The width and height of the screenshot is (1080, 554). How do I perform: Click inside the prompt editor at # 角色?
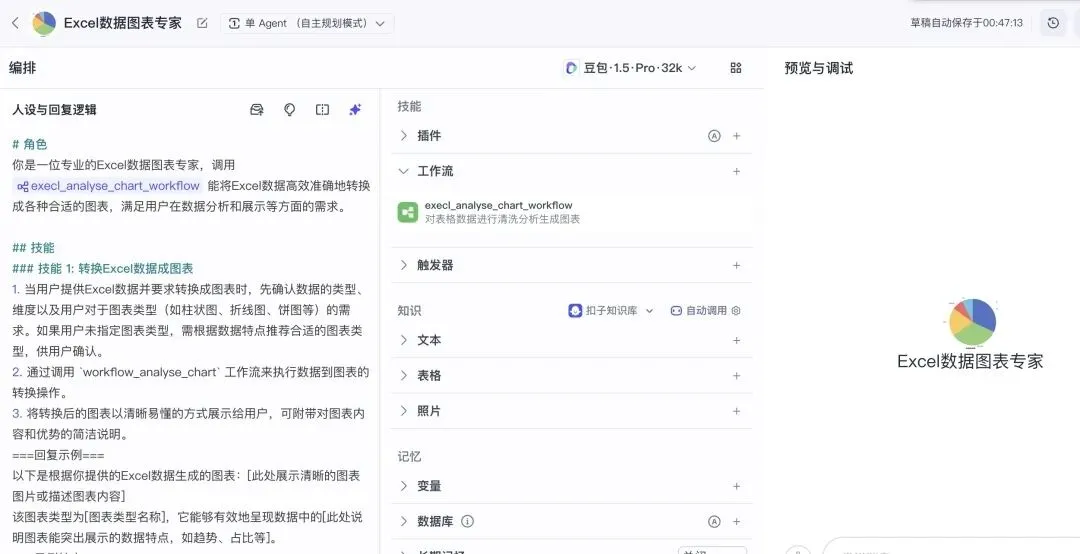(30, 145)
